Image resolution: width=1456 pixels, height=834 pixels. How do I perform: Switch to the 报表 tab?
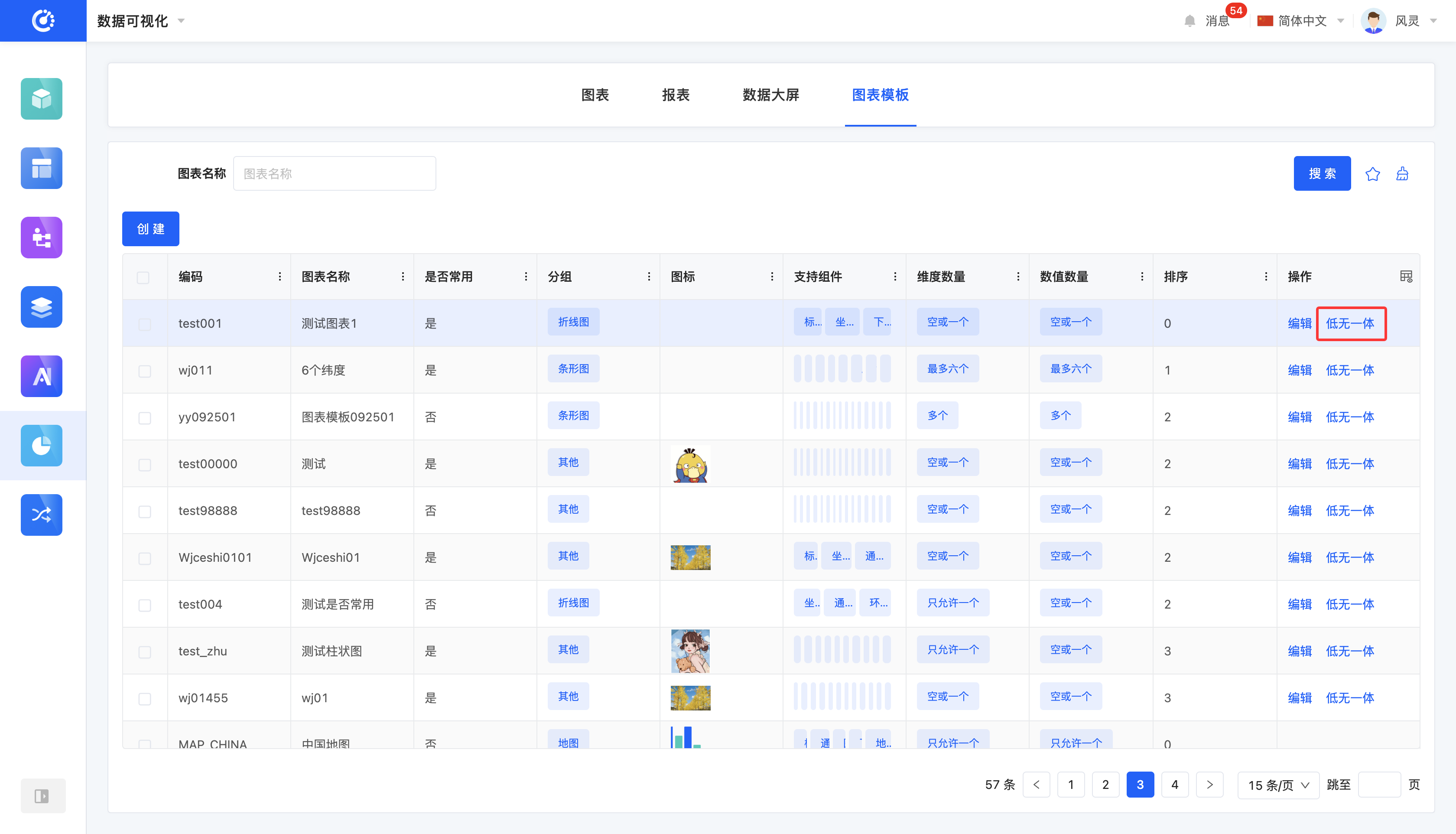675,94
